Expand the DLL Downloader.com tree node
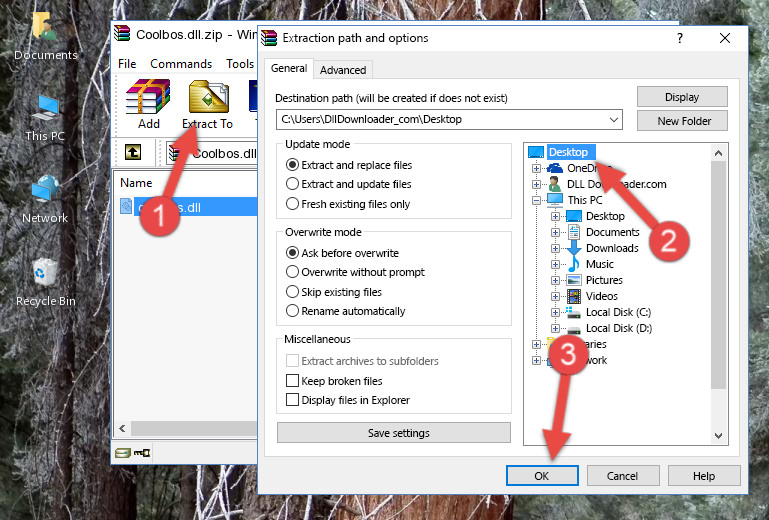This screenshot has width=769, height=520. point(537,184)
